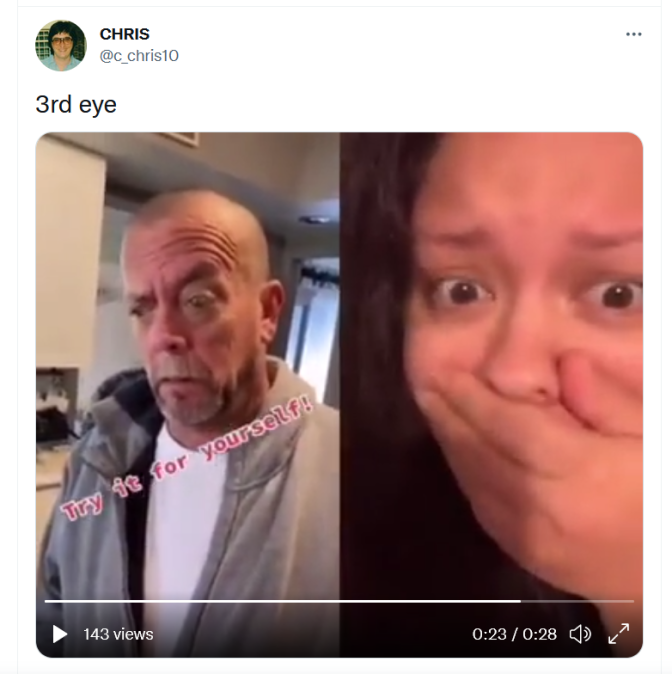Play the video with the play button

[x=59, y=634]
